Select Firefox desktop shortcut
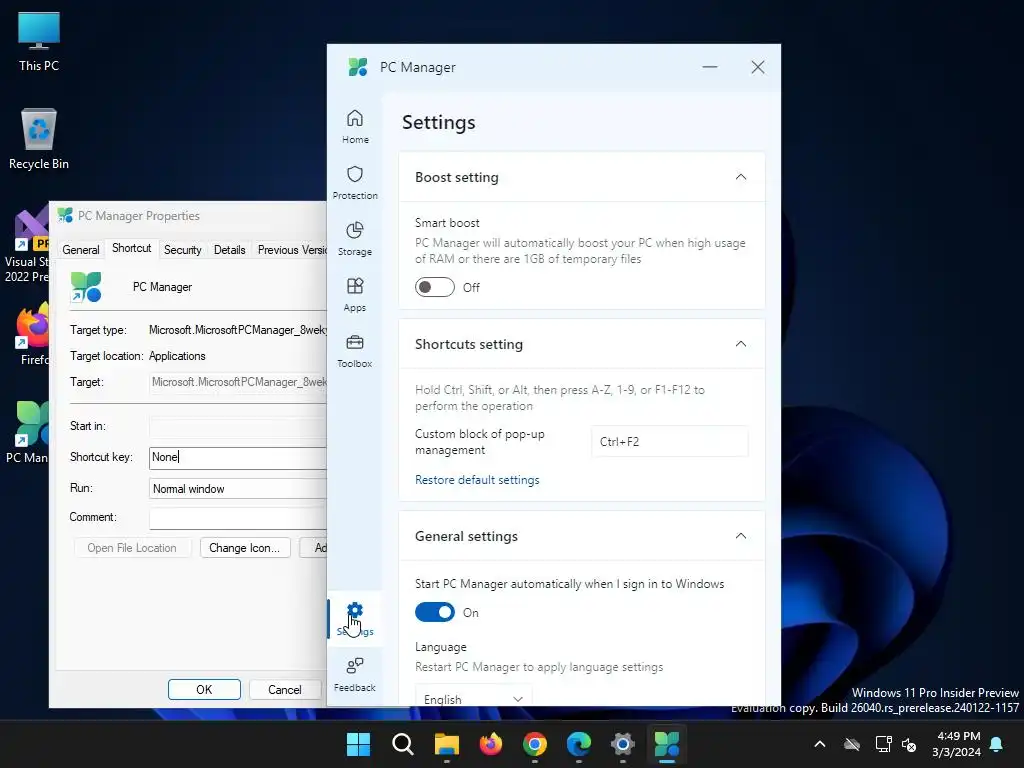 [31, 334]
